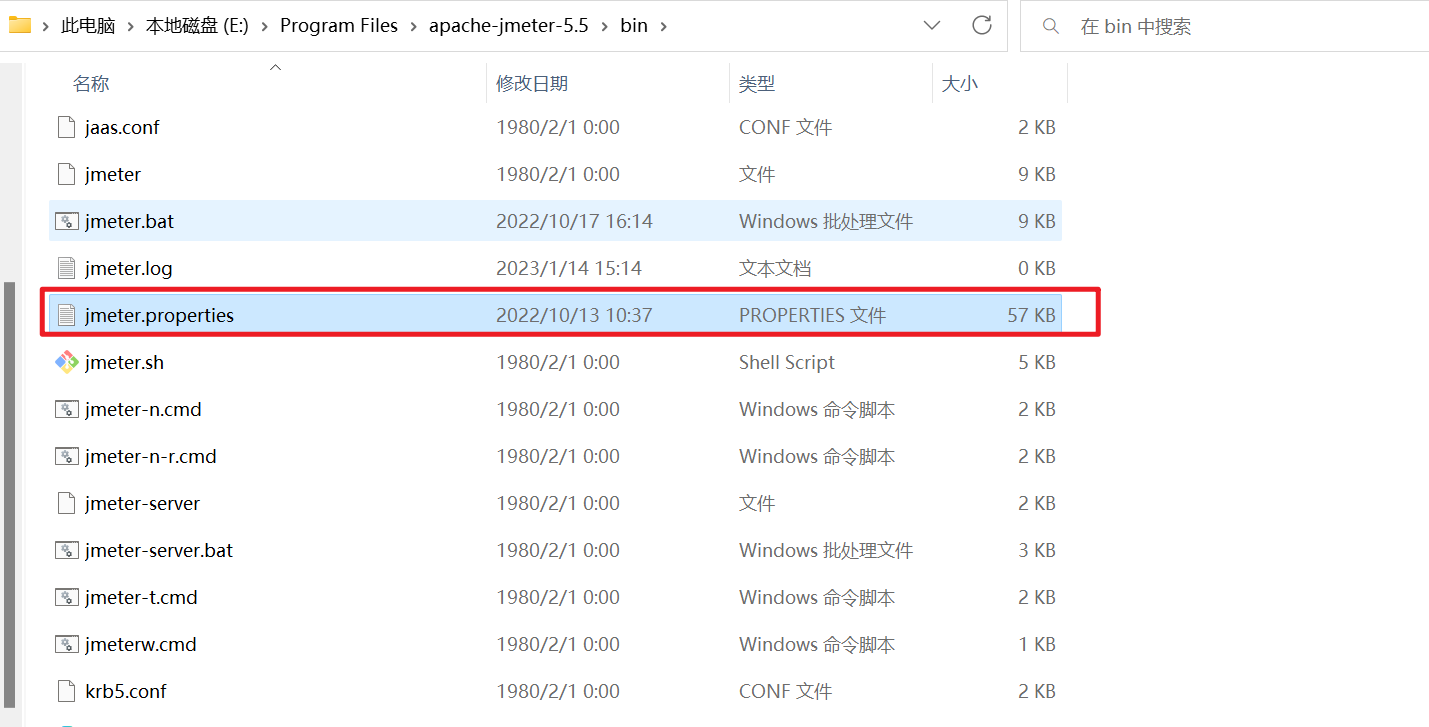
Task: Select the jmeter file name
Action: 113,174
